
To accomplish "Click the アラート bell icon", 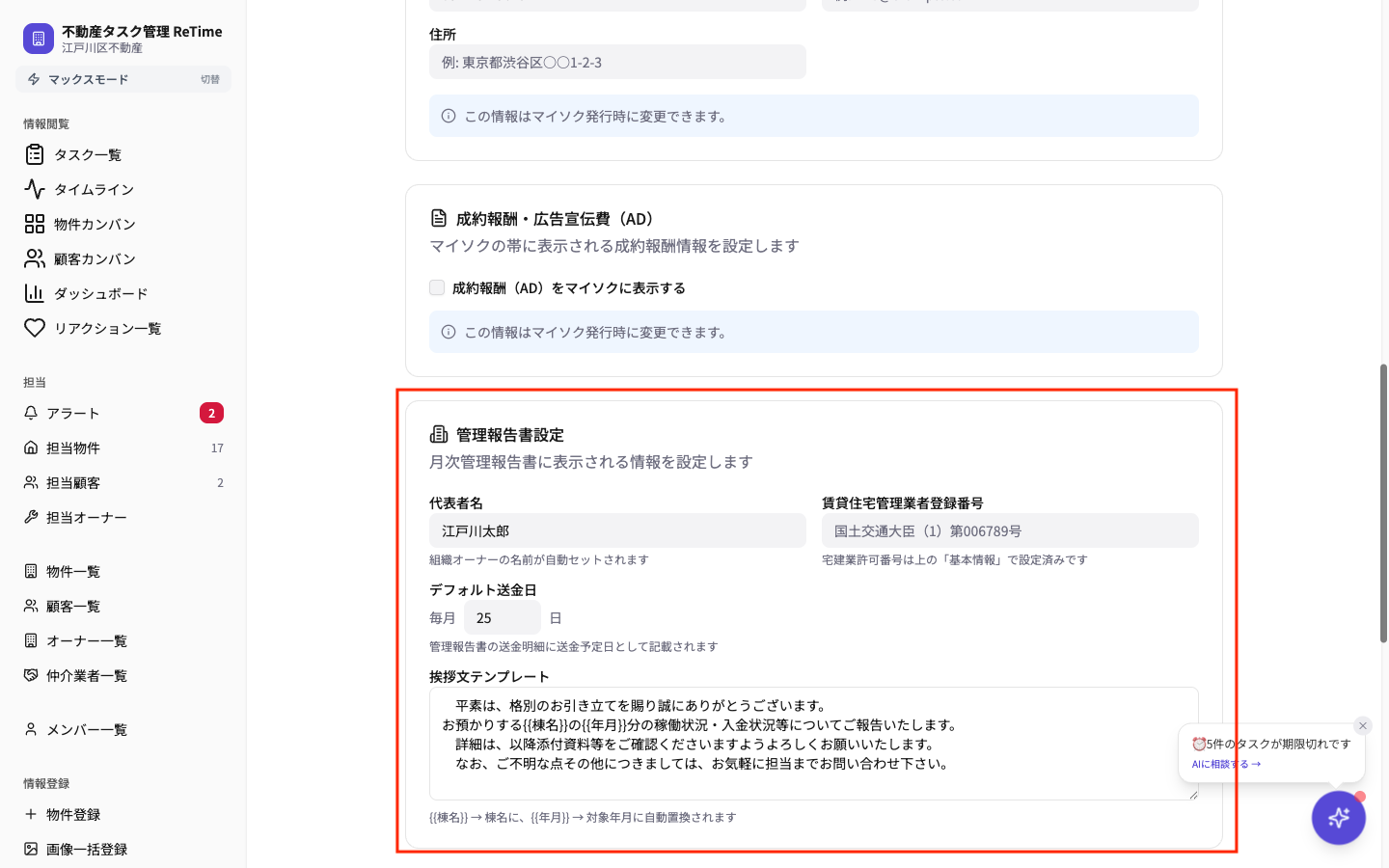I will point(31,413).
